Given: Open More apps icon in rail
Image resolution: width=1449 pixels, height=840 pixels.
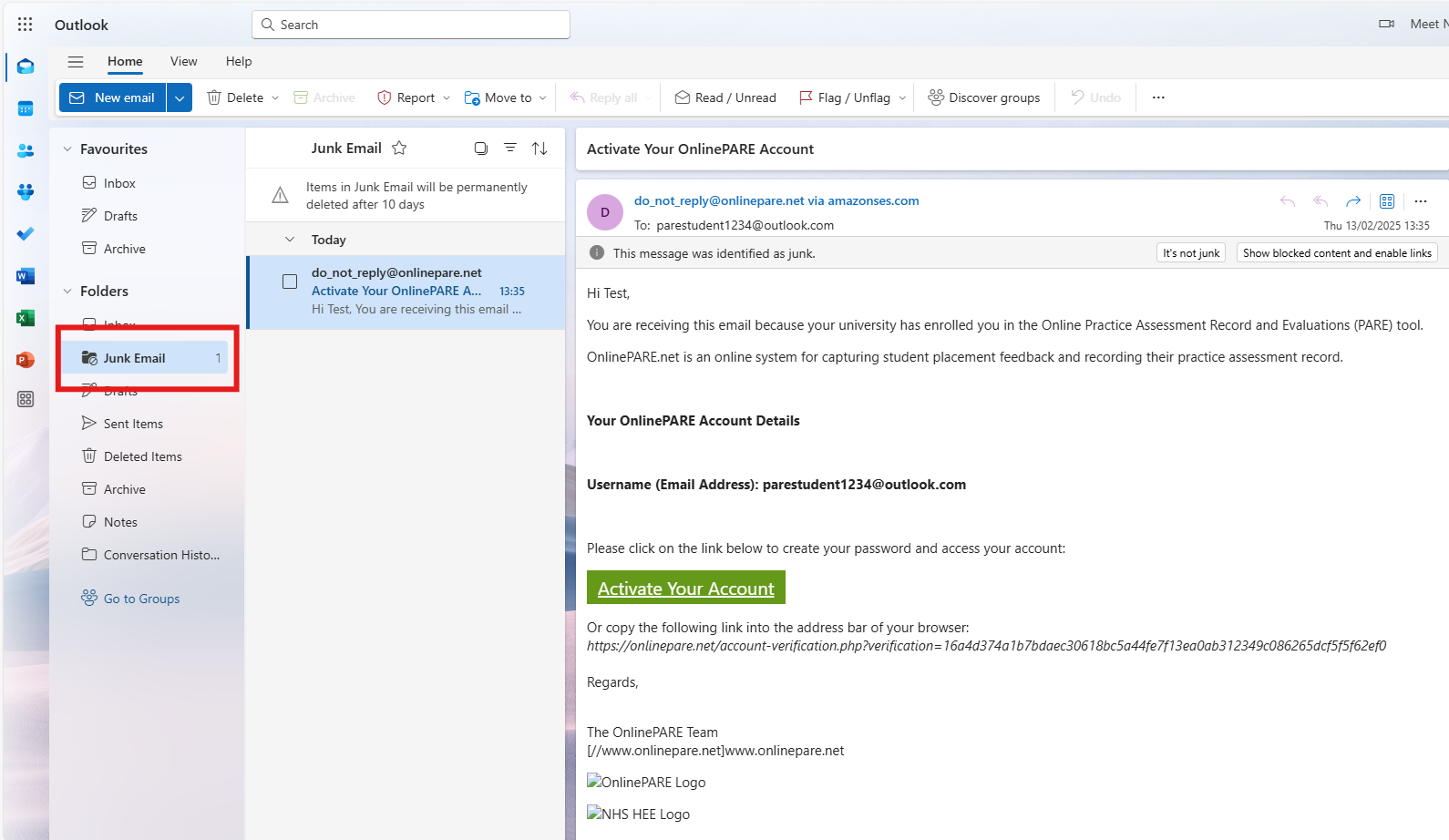Looking at the screenshot, I should pyautogui.click(x=26, y=399).
